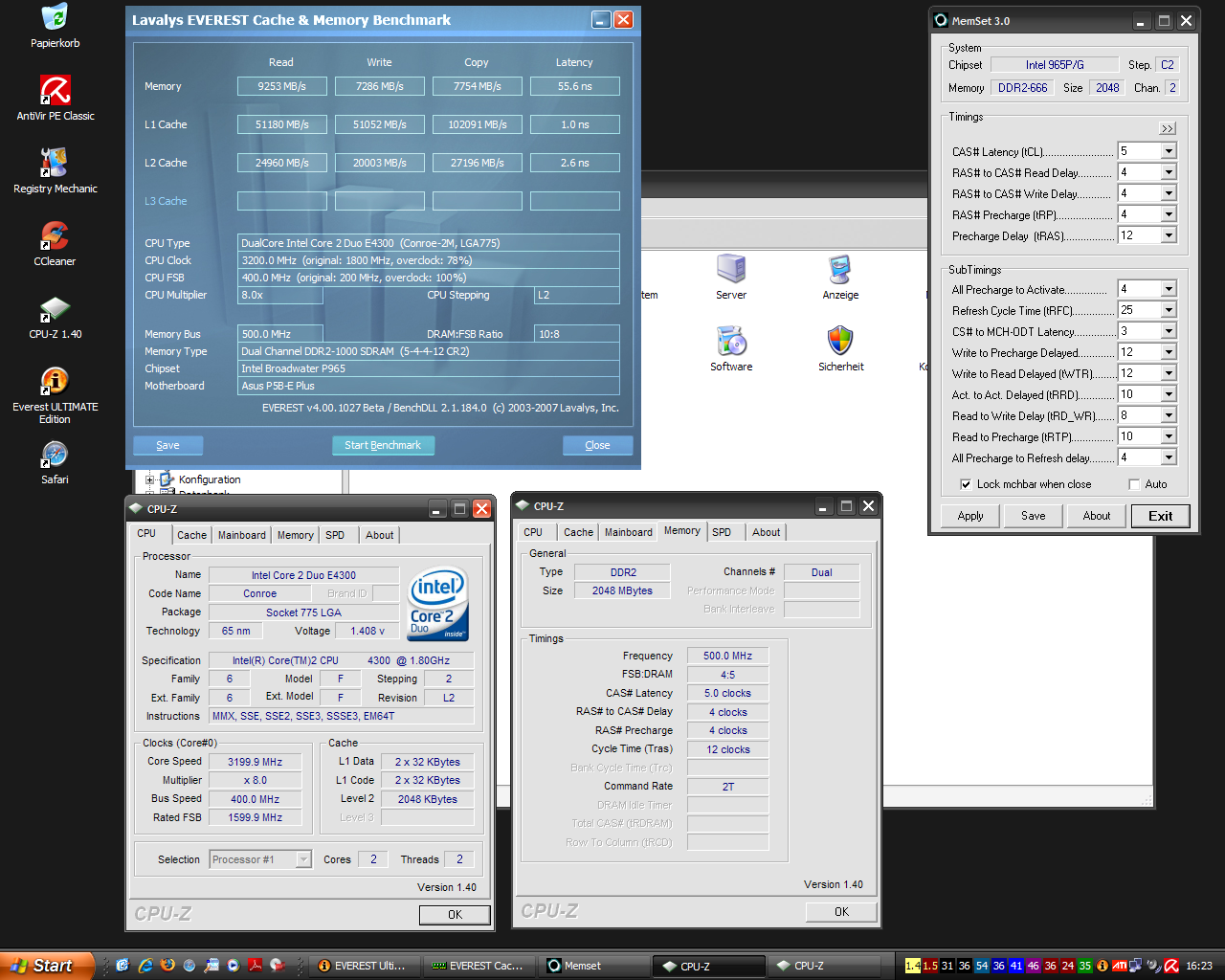
Task: Open the Server icon in background window
Action: (x=731, y=277)
